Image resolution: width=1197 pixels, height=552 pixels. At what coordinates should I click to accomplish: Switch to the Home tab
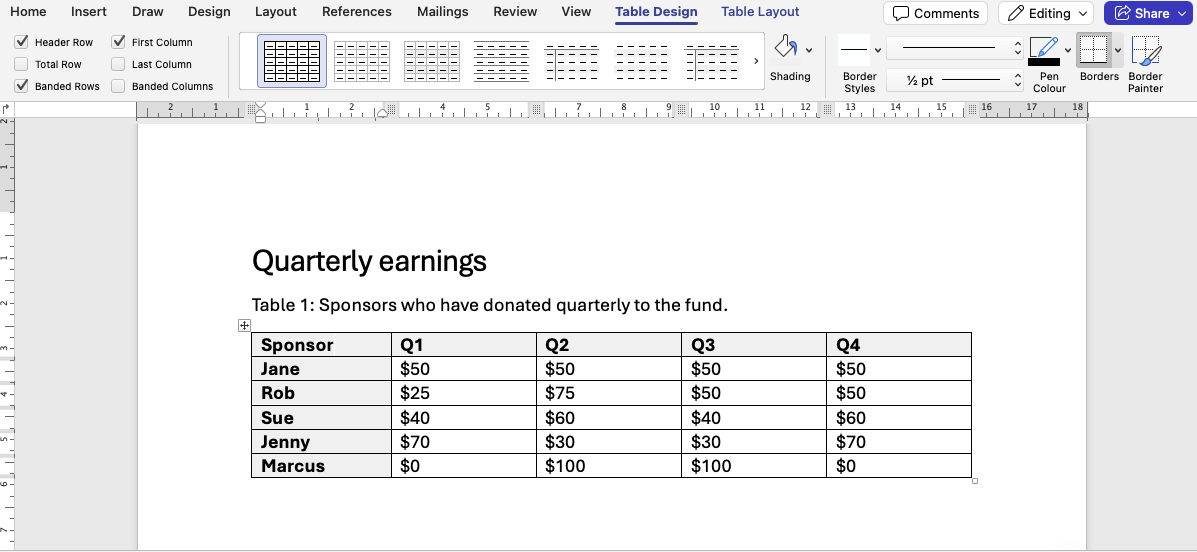click(28, 11)
